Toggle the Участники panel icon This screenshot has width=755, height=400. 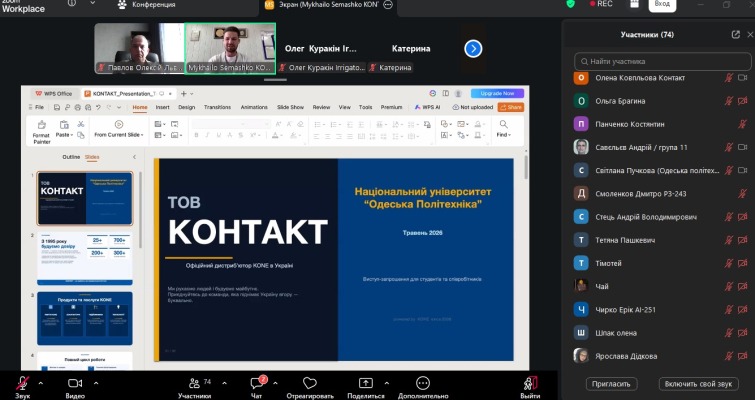(195, 383)
